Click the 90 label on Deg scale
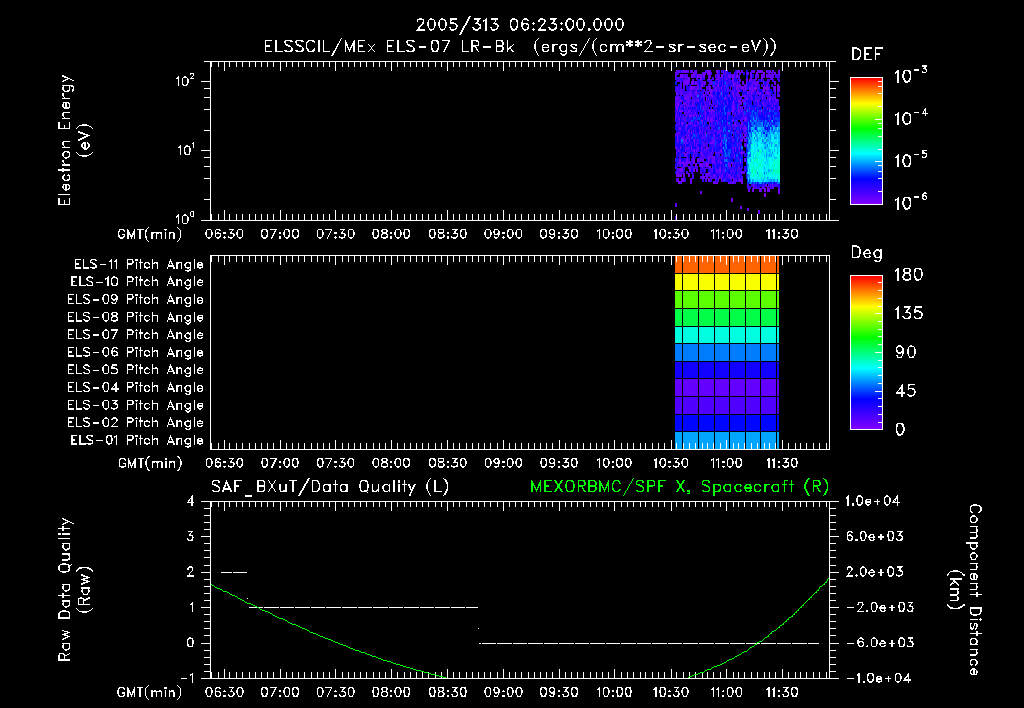Screen dimensions: 1024x708 [x=905, y=352]
